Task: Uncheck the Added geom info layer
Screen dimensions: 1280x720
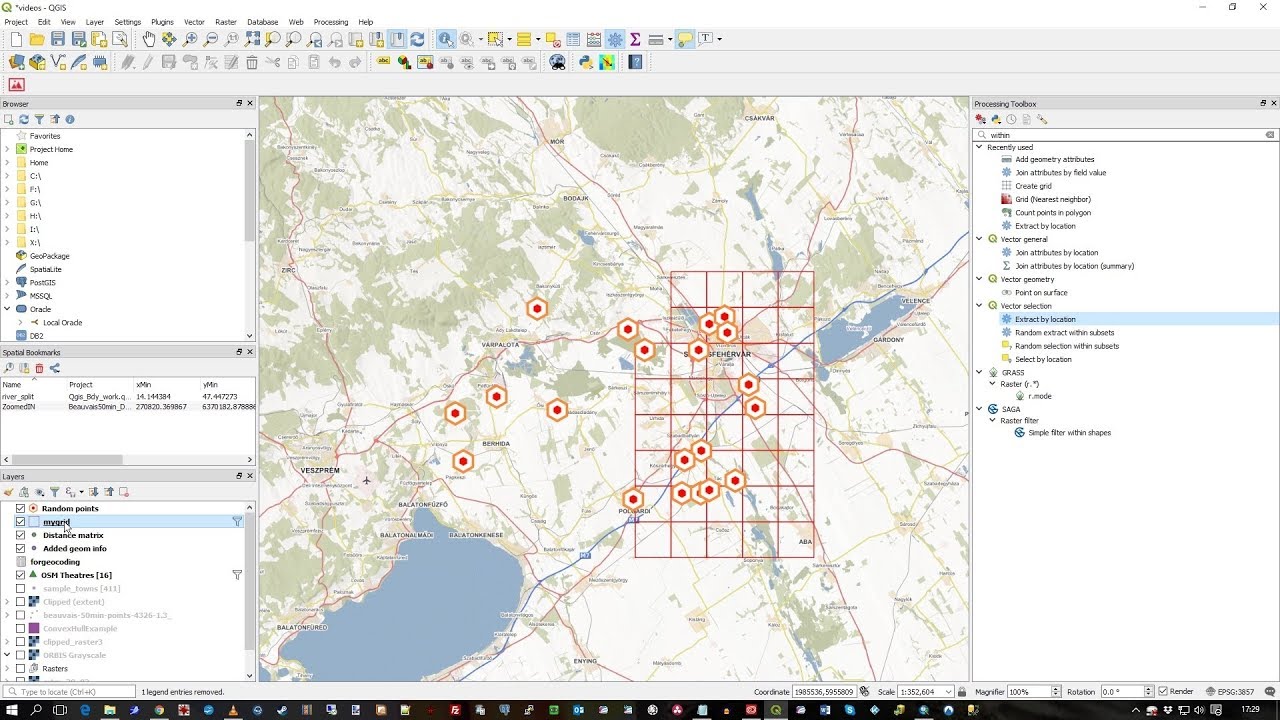Action: tap(20, 548)
